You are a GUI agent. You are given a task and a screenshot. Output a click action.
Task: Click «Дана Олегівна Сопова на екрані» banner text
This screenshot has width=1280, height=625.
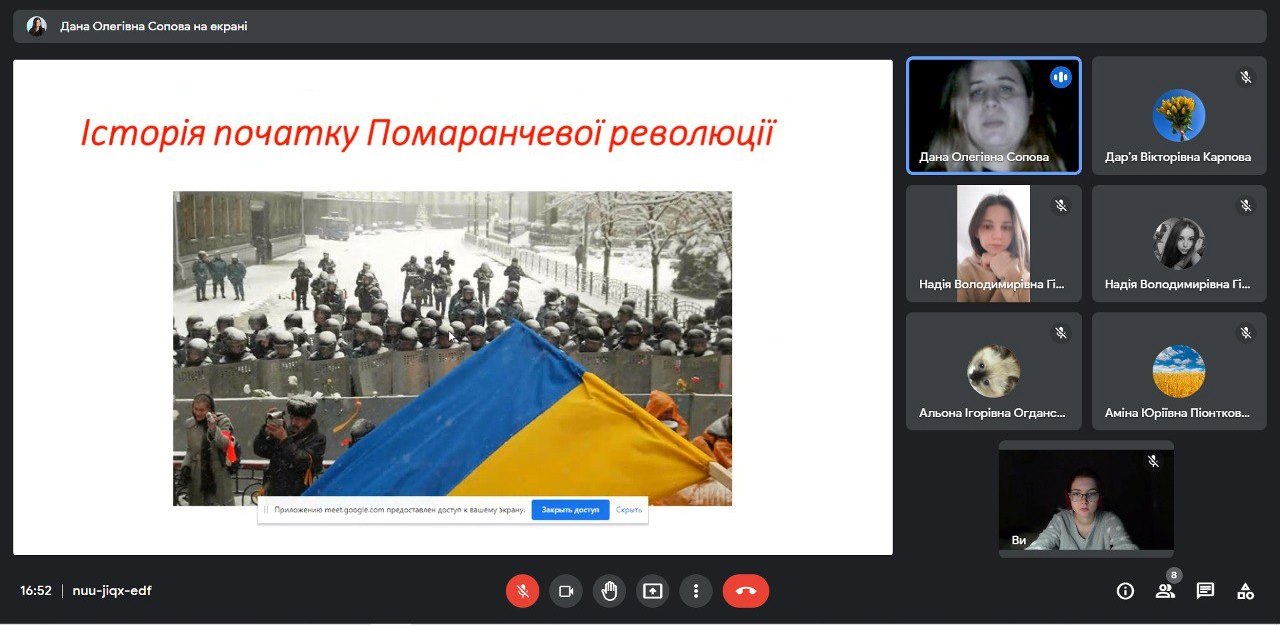click(153, 26)
